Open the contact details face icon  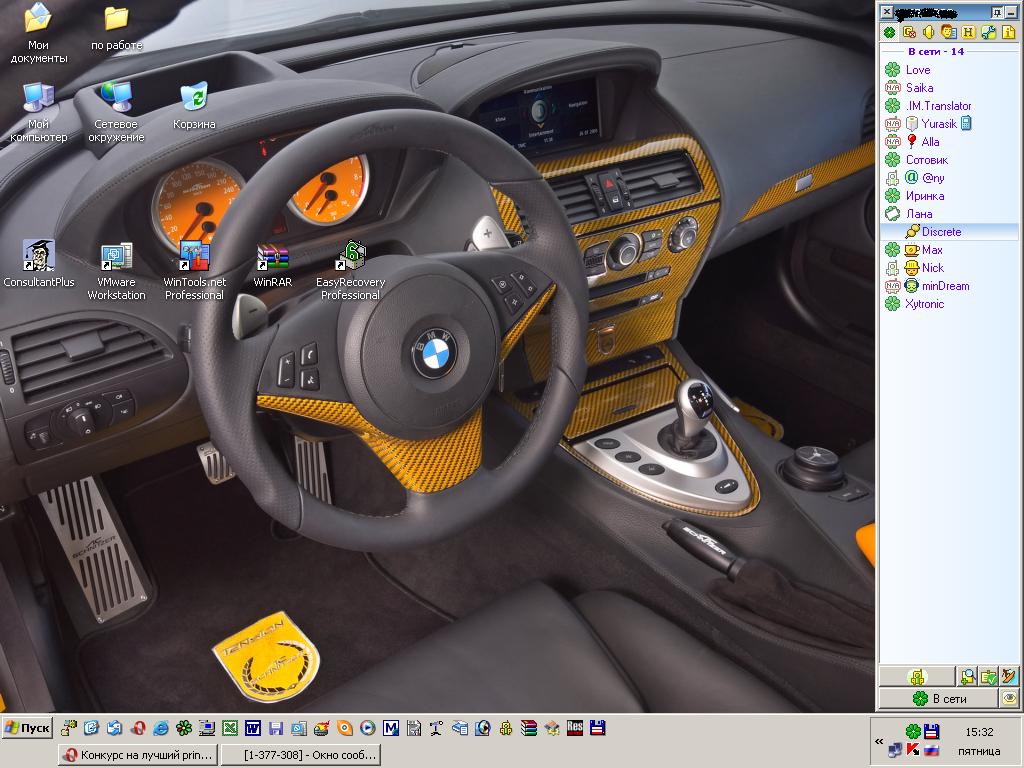coord(949,32)
